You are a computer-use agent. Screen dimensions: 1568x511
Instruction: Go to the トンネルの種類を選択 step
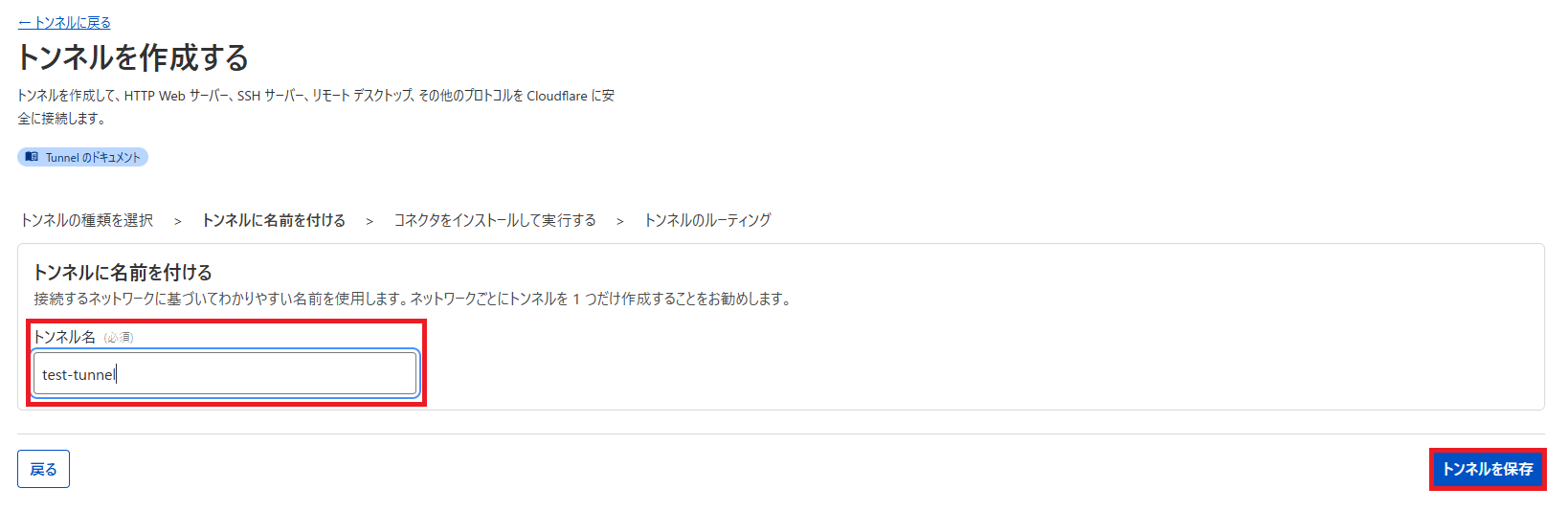pos(86,220)
